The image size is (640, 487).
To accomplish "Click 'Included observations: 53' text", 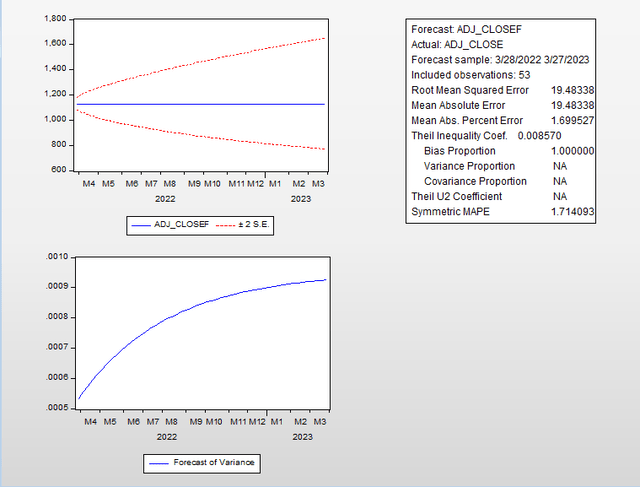I will 471,75.
